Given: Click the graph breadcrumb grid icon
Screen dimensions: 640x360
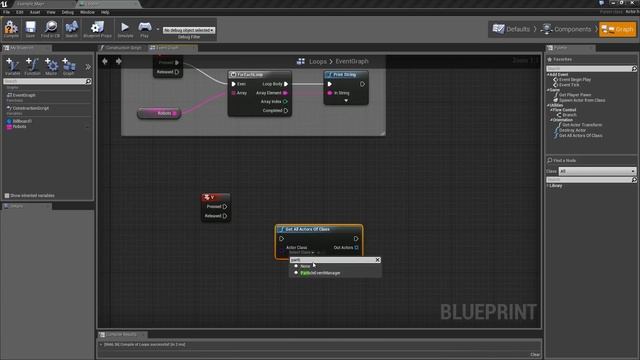Looking at the screenshot, I should click(x=301, y=61).
